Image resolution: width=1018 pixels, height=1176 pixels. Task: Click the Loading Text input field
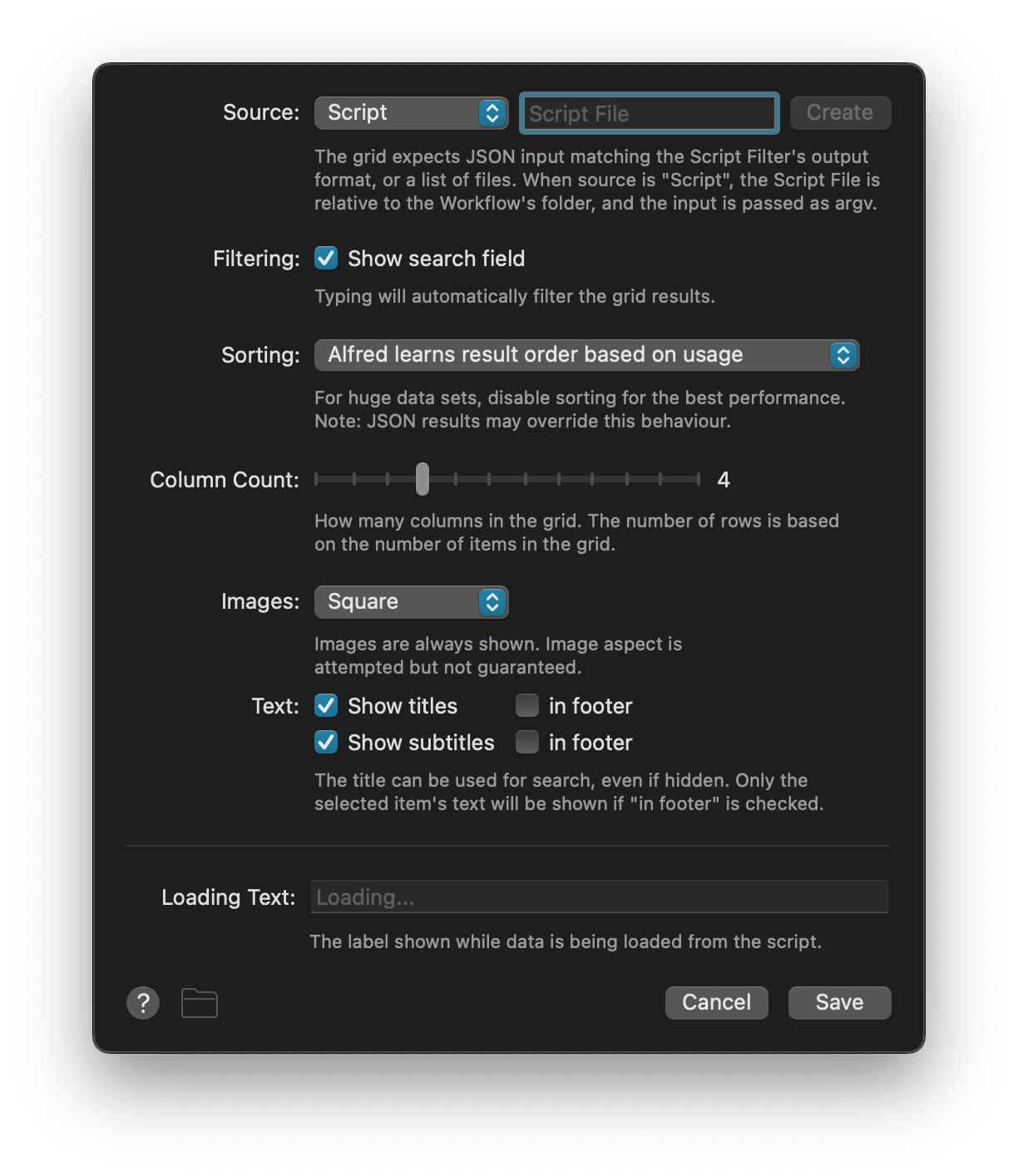(598, 897)
